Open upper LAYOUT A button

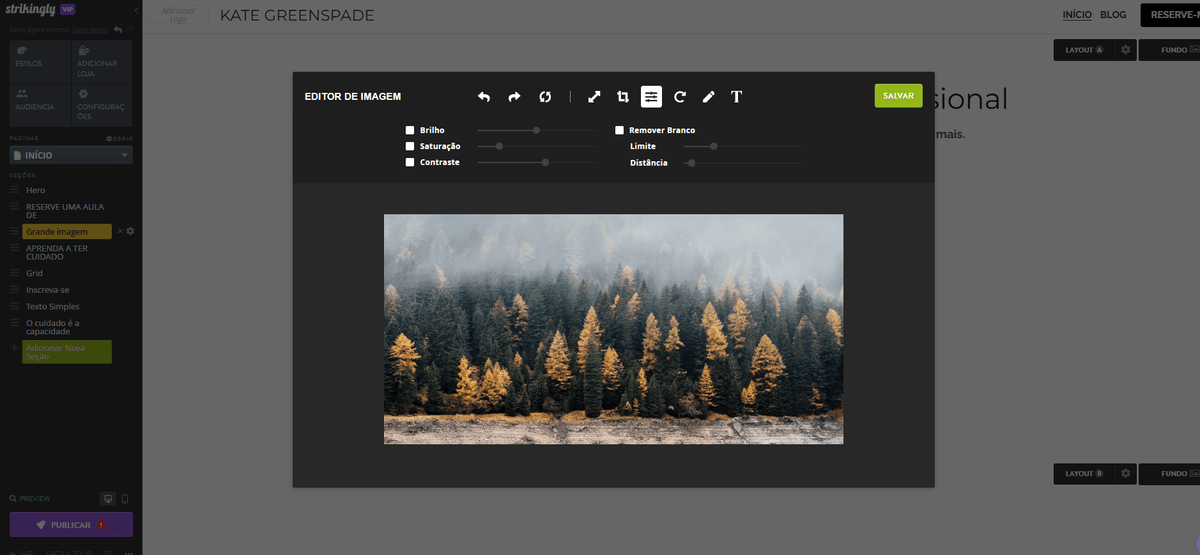1085,49
